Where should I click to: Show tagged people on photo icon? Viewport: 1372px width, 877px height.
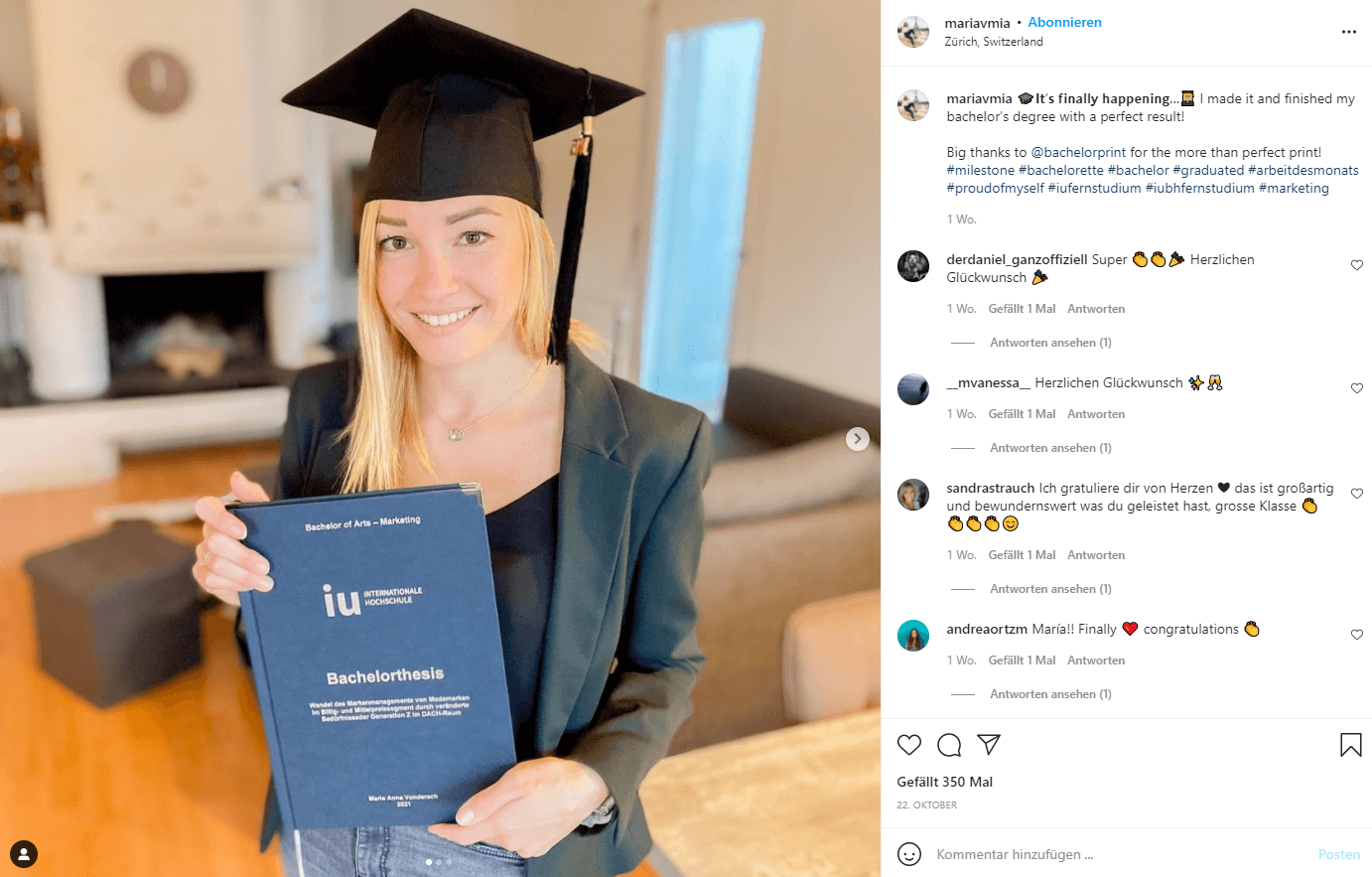click(x=24, y=853)
